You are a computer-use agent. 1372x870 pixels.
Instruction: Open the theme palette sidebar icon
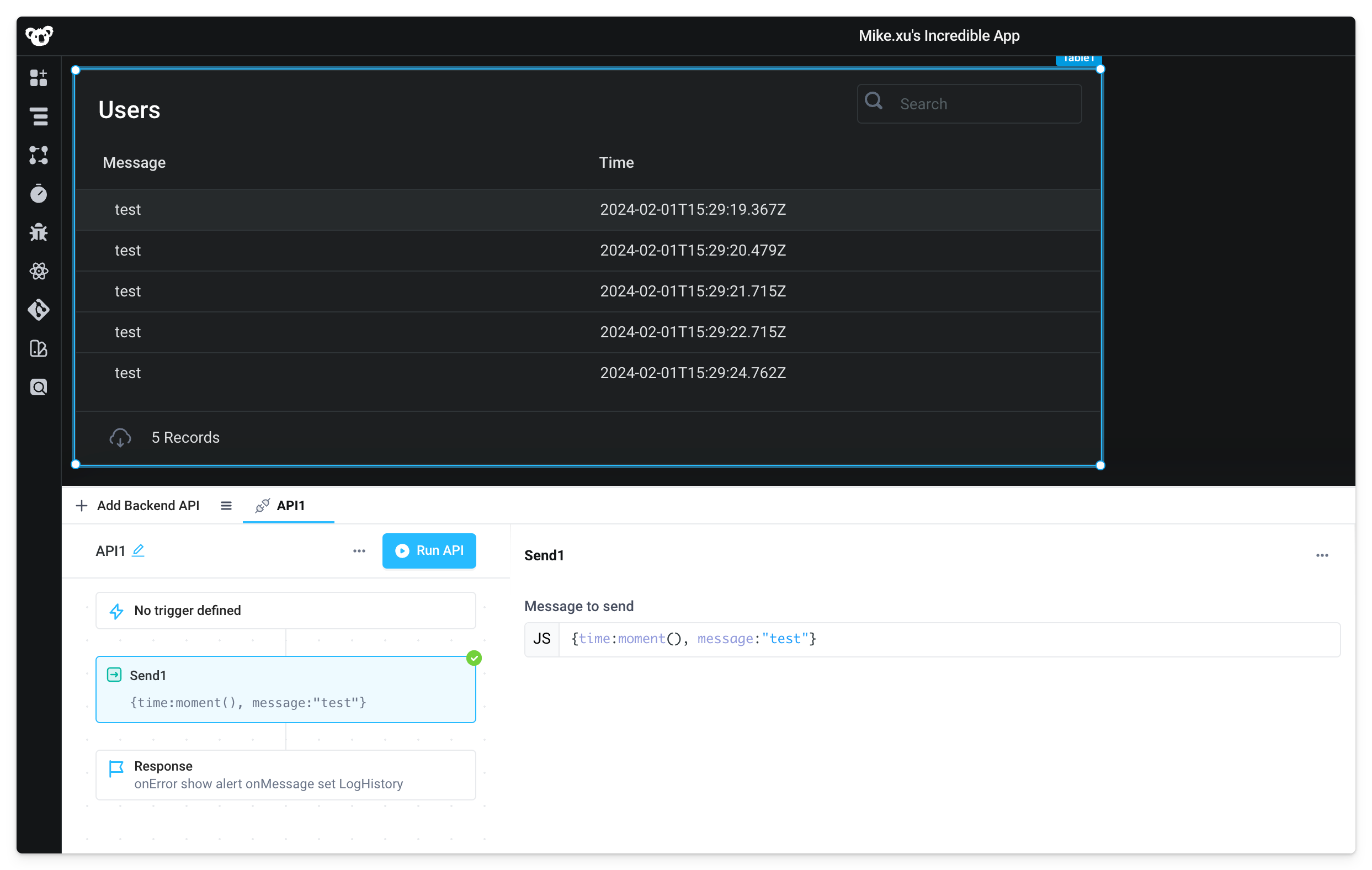[x=38, y=349]
